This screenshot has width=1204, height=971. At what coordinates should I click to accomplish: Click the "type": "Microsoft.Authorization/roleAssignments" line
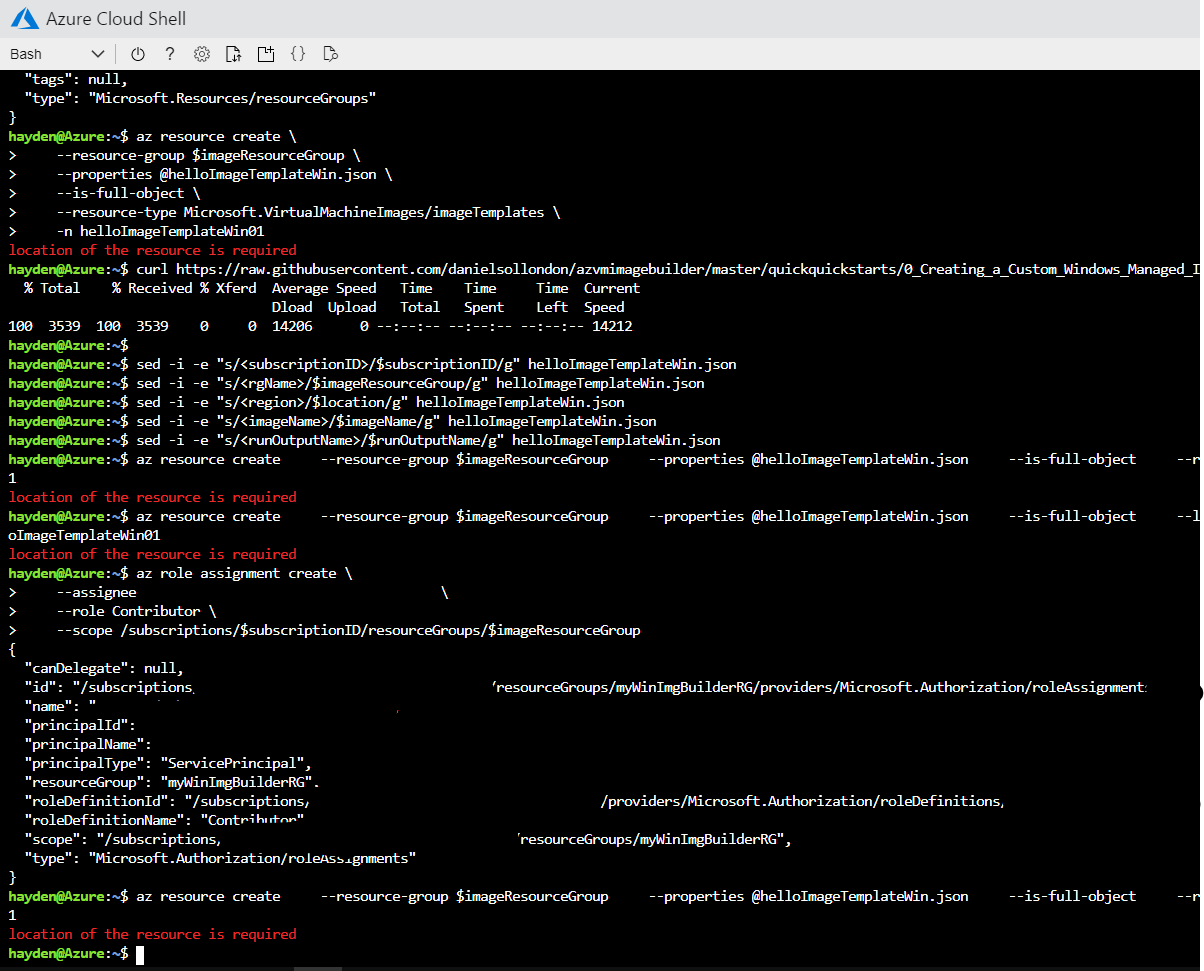220,858
